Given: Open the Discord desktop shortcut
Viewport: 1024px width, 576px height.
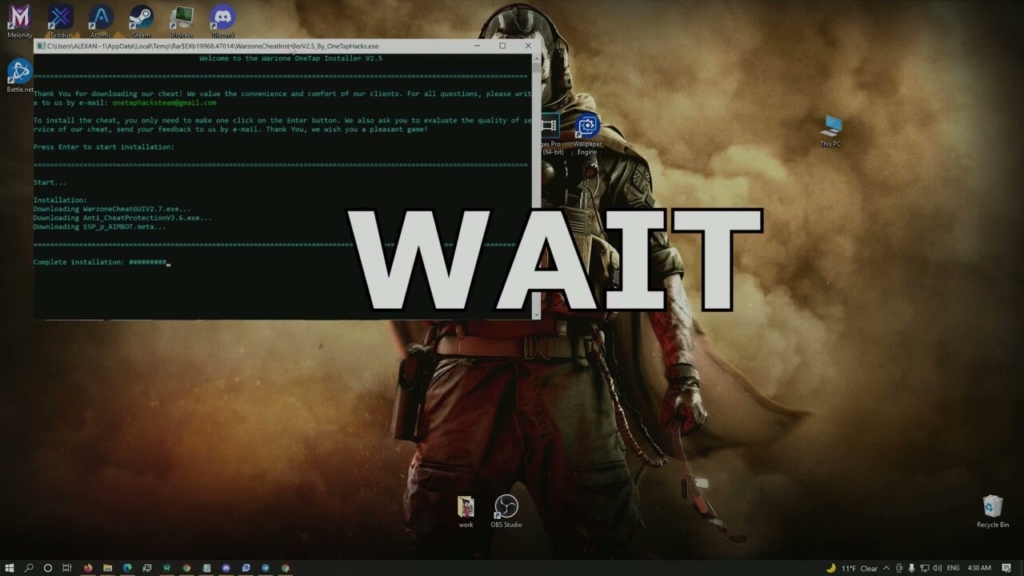Looking at the screenshot, I should pos(222,17).
